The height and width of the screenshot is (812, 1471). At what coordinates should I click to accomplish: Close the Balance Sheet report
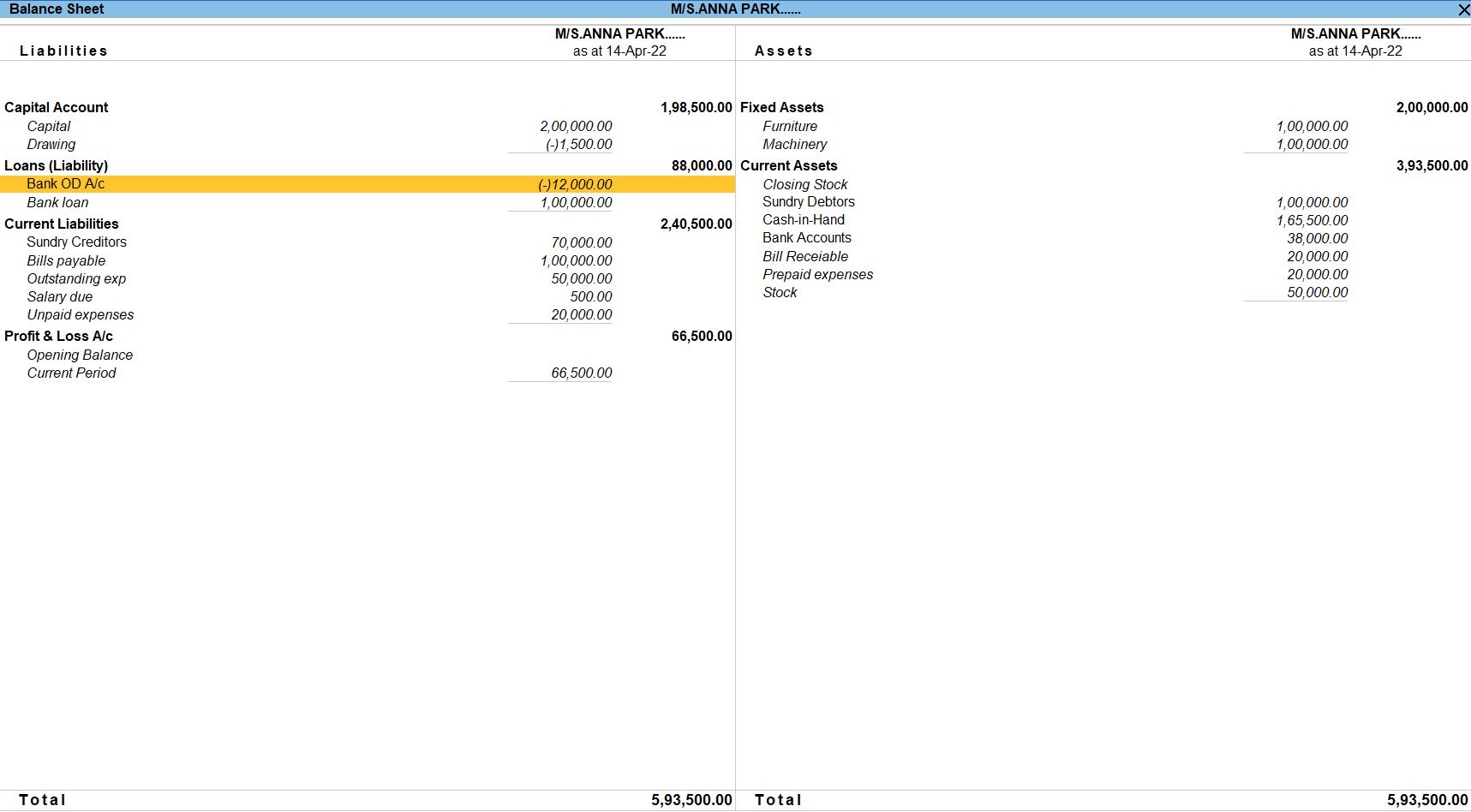point(1463,9)
